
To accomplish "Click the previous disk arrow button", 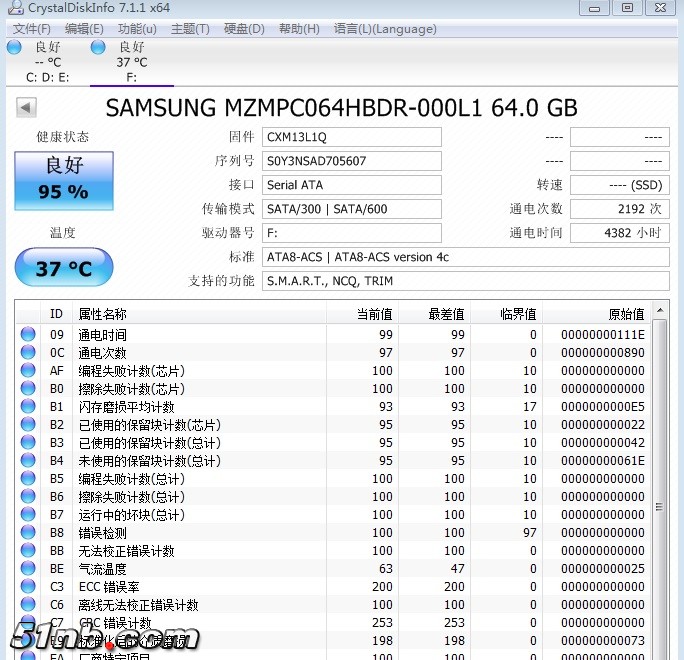I will pyautogui.click(x=27, y=108).
